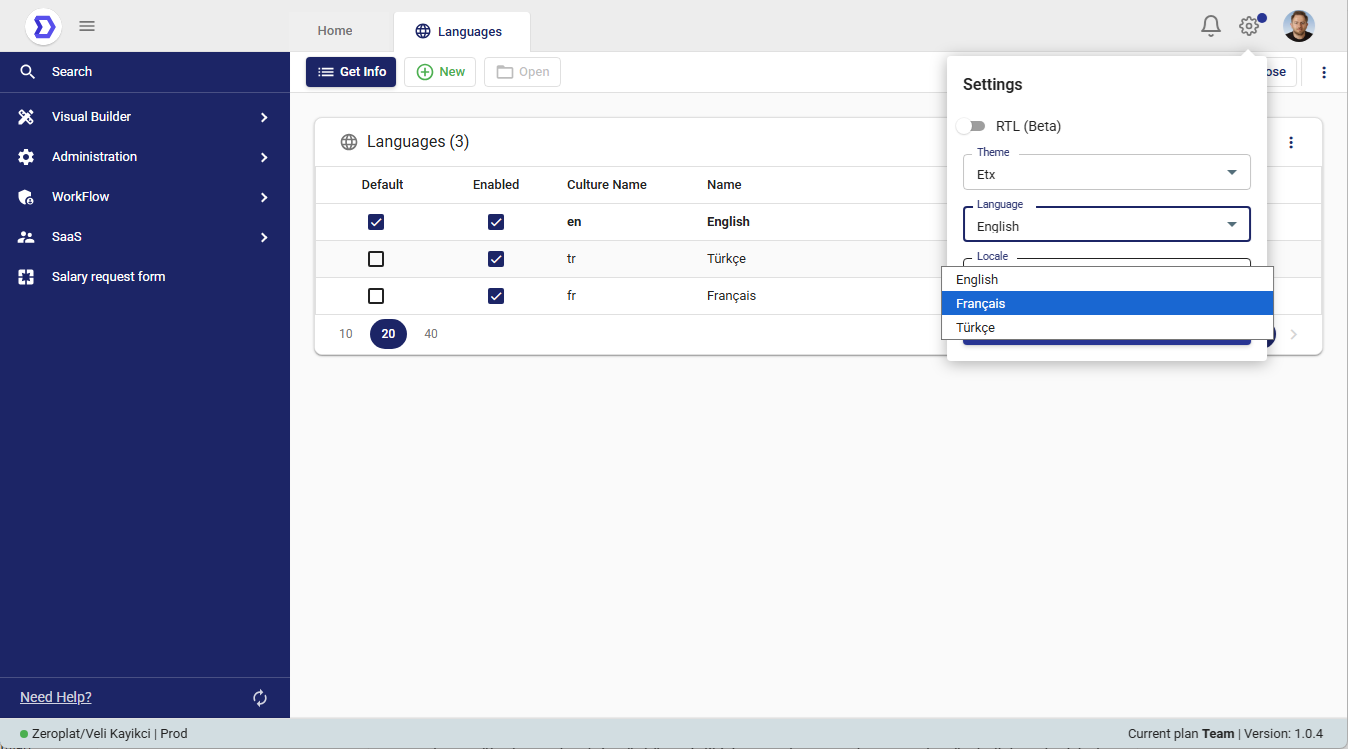Click the Zeroplat logo icon
Viewport: 1348px width, 749px height.
(x=43, y=26)
